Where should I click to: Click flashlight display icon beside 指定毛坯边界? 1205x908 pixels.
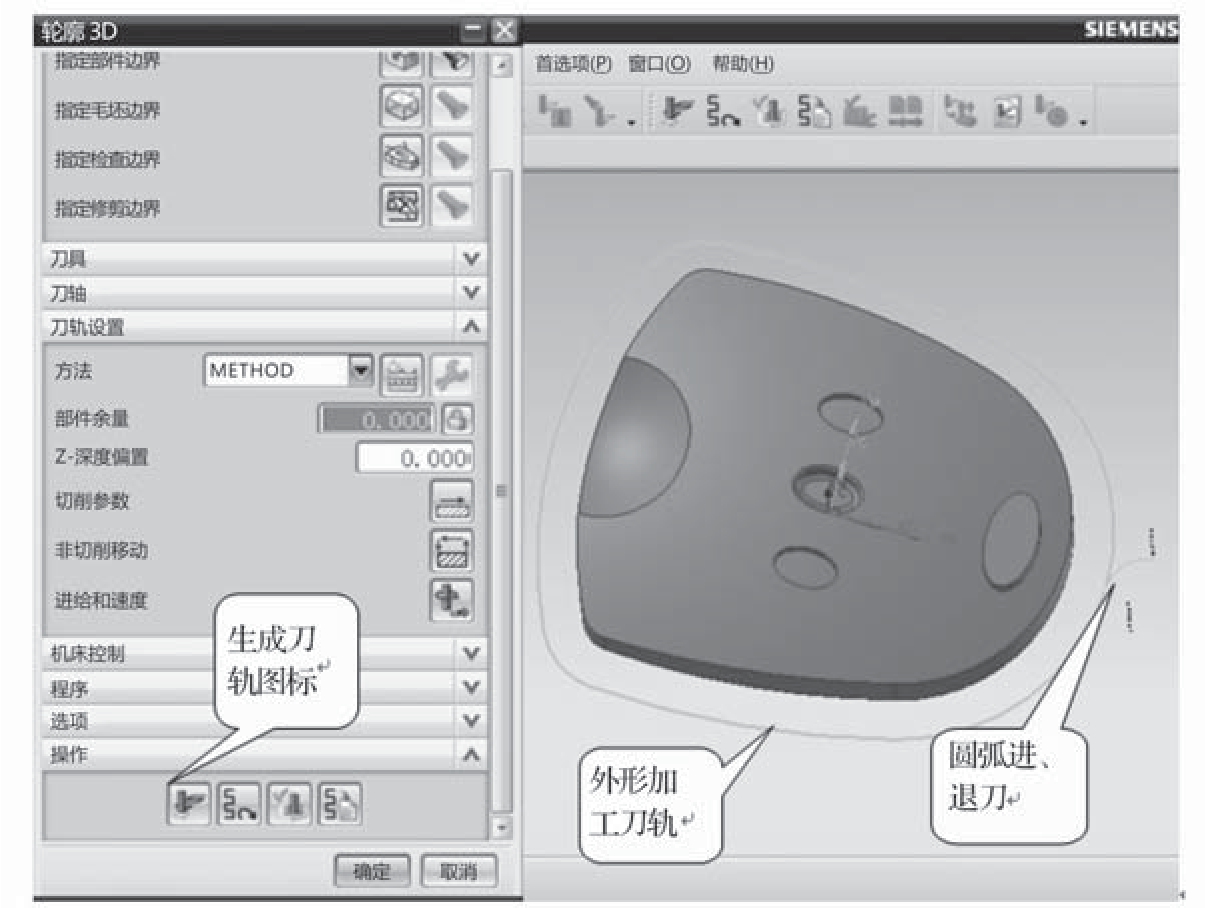(450, 104)
